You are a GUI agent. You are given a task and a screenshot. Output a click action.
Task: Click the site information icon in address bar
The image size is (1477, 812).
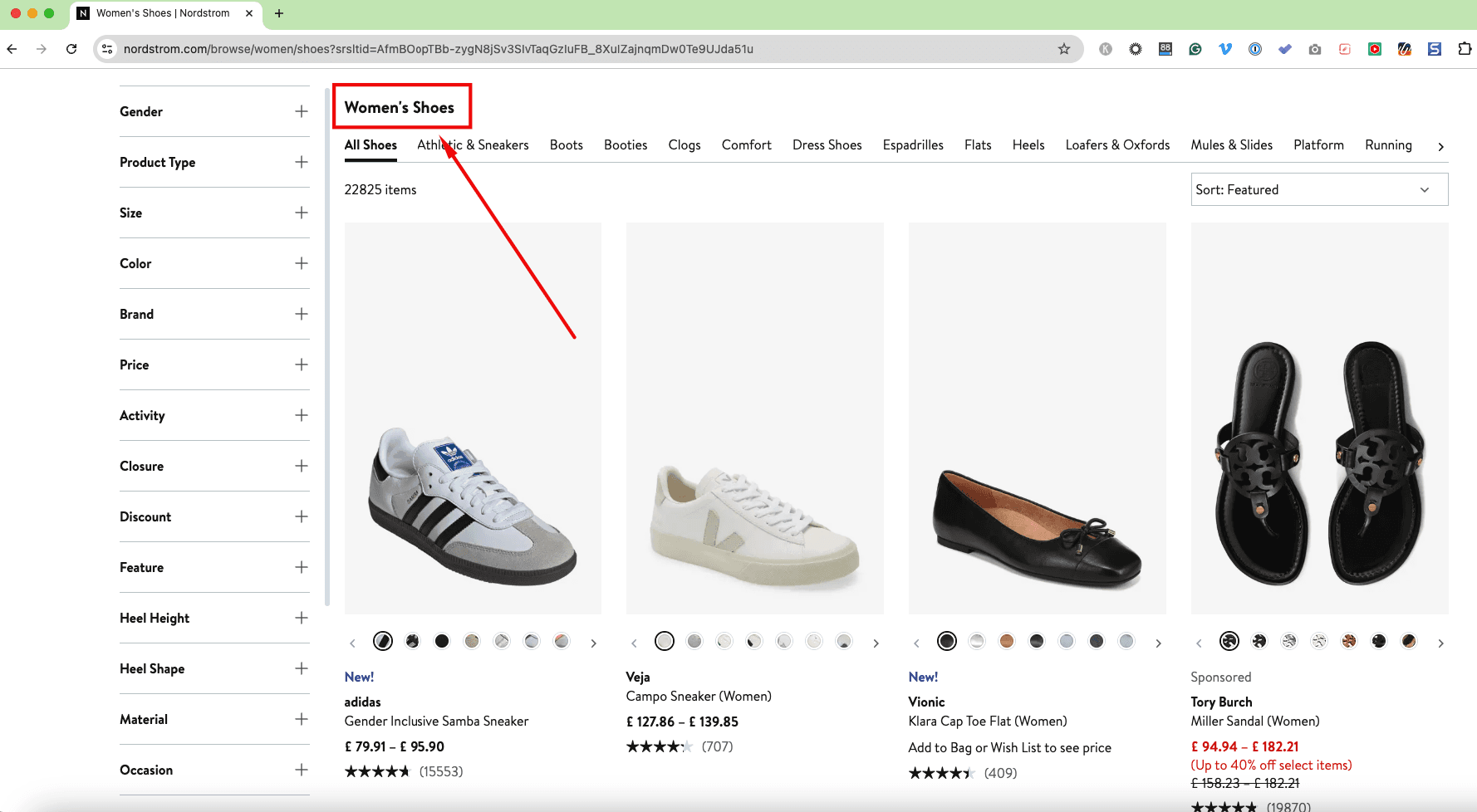(x=107, y=49)
